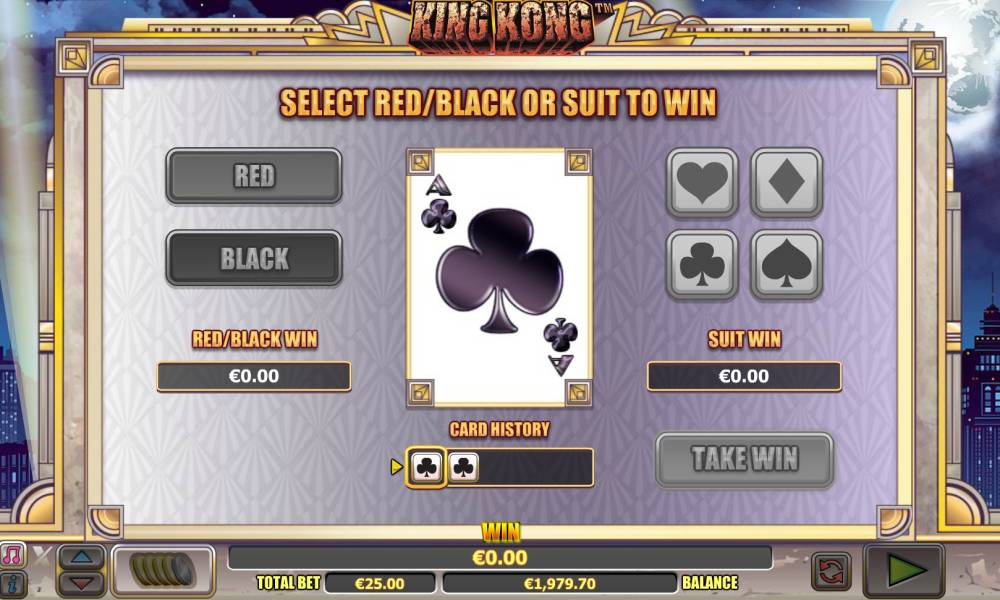This screenshot has height=600, width=1000.
Task: Decrease bet with the red down arrow
Action: tap(82, 582)
